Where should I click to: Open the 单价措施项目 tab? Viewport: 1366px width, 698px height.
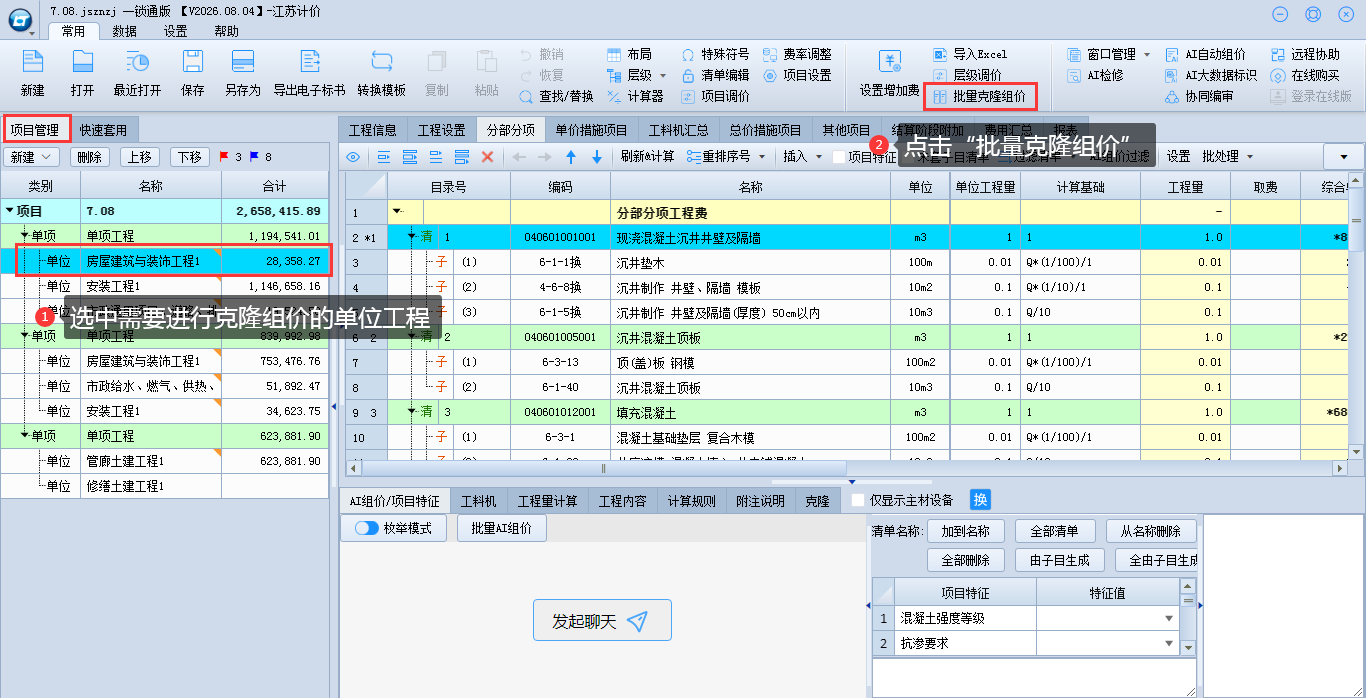tap(592, 130)
